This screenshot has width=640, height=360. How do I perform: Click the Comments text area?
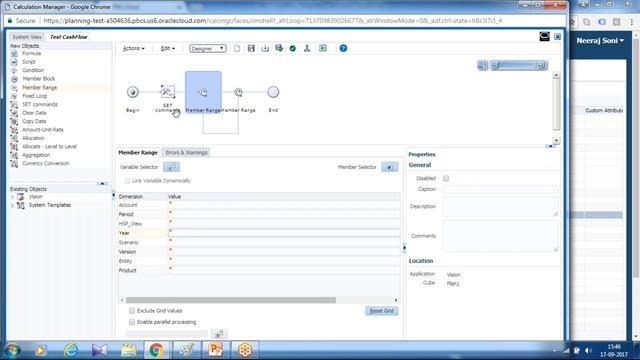click(500, 236)
